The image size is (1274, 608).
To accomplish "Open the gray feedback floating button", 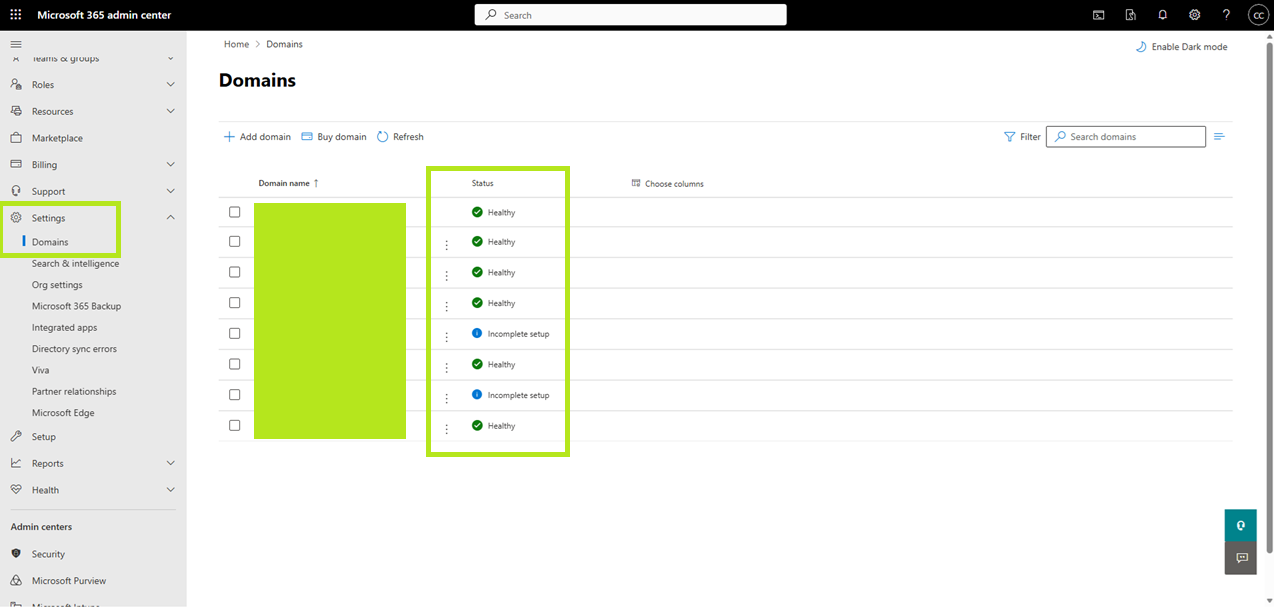I will (x=1240, y=558).
